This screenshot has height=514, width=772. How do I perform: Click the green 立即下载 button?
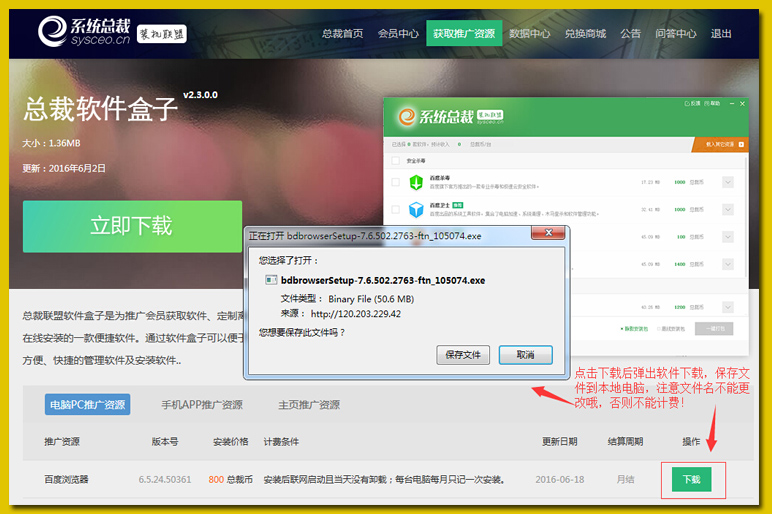coord(132,226)
